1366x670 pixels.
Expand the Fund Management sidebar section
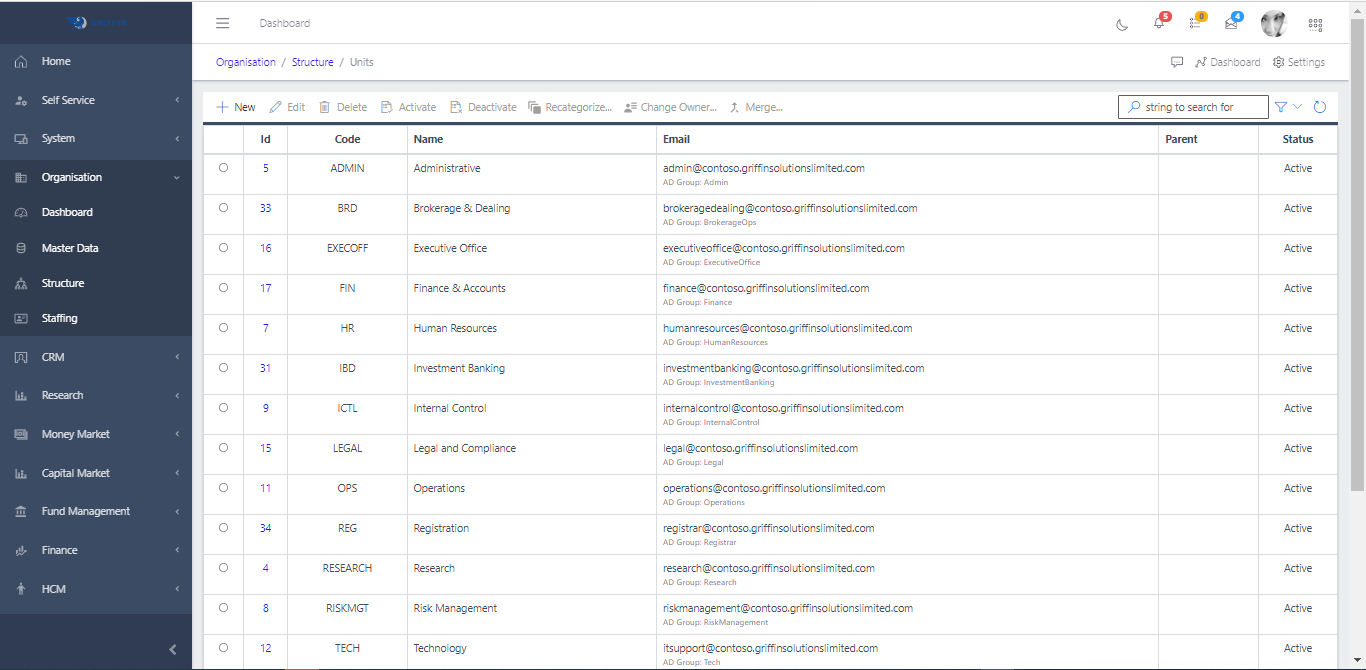tap(96, 511)
